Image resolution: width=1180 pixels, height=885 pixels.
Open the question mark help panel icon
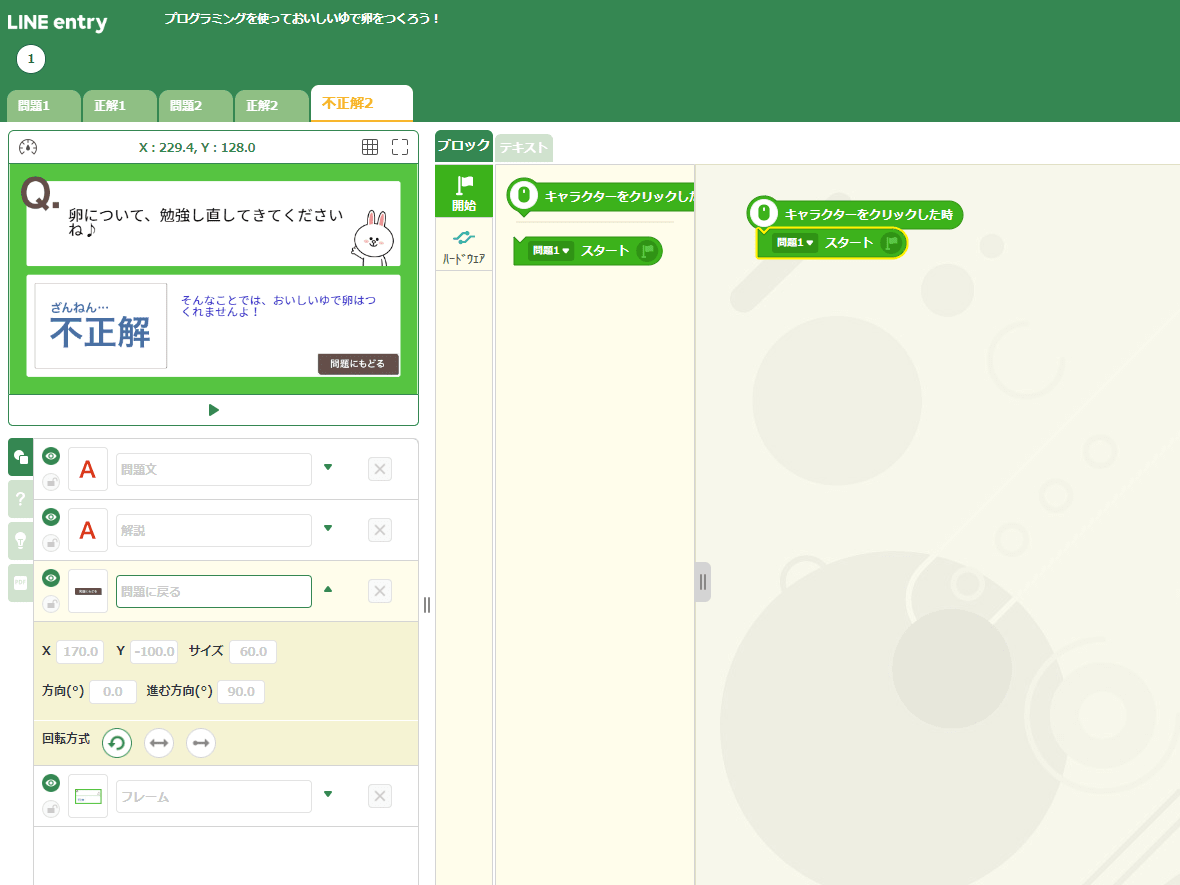(21, 498)
